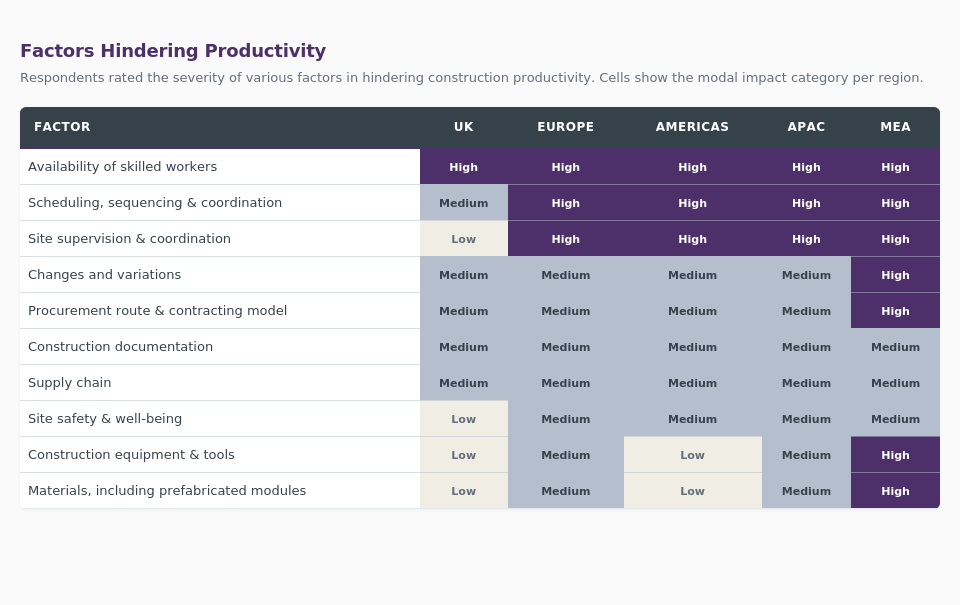The width and height of the screenshot is (960, 605).
Task: Select the AMERICAS column header
Action: point(692,127)
